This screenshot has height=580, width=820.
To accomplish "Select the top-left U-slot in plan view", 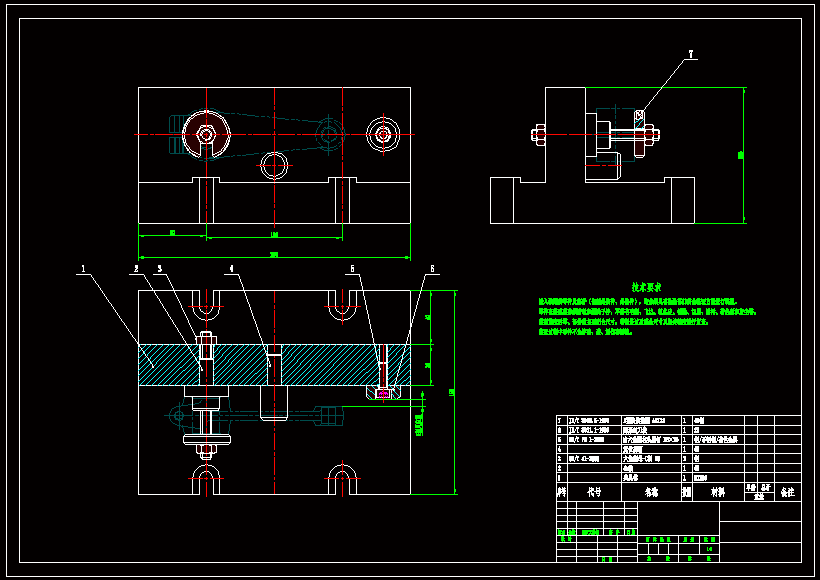I will pyautogui.click(x=206, y=302).
